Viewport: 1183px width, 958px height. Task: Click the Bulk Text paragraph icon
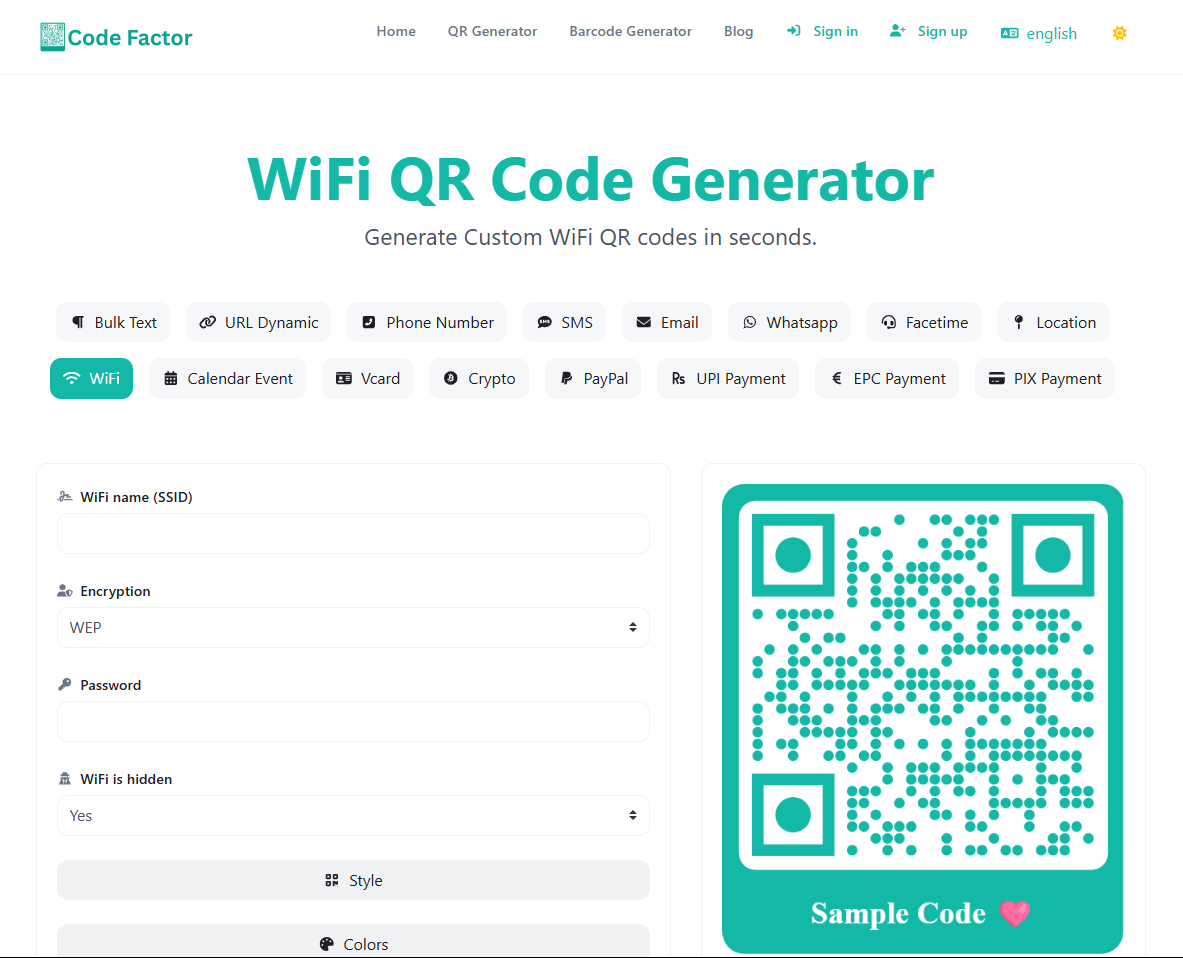(78, 322)
